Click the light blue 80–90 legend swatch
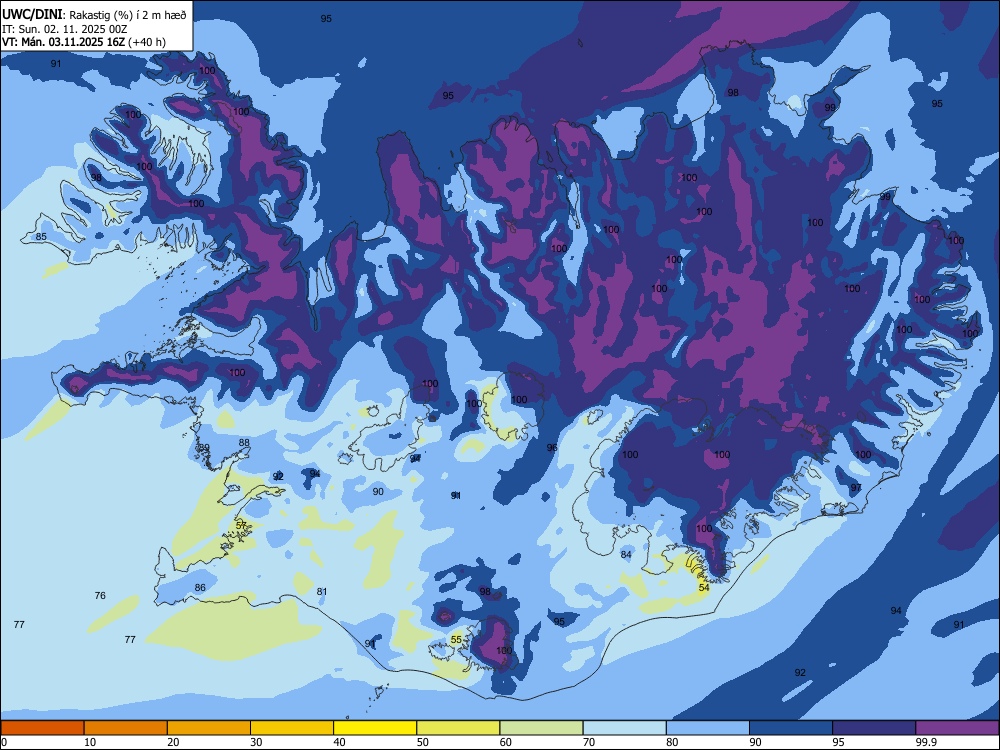 [708, 728]
